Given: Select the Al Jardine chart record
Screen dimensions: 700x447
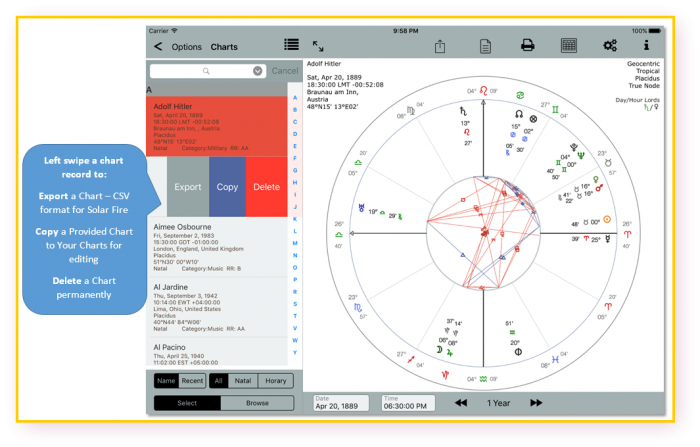Looking at the screenshot, I should 217,307.
